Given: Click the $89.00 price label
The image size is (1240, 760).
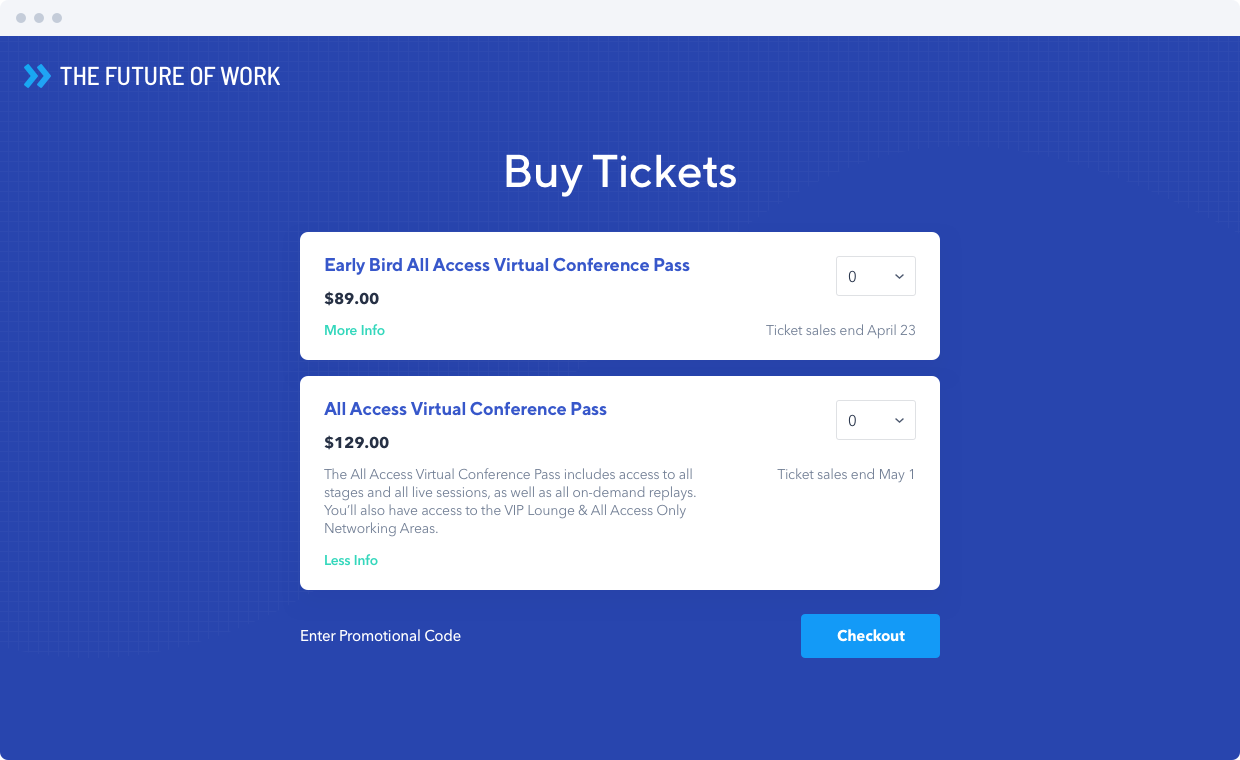Looking at the screenshot, I should click(352, 298).
